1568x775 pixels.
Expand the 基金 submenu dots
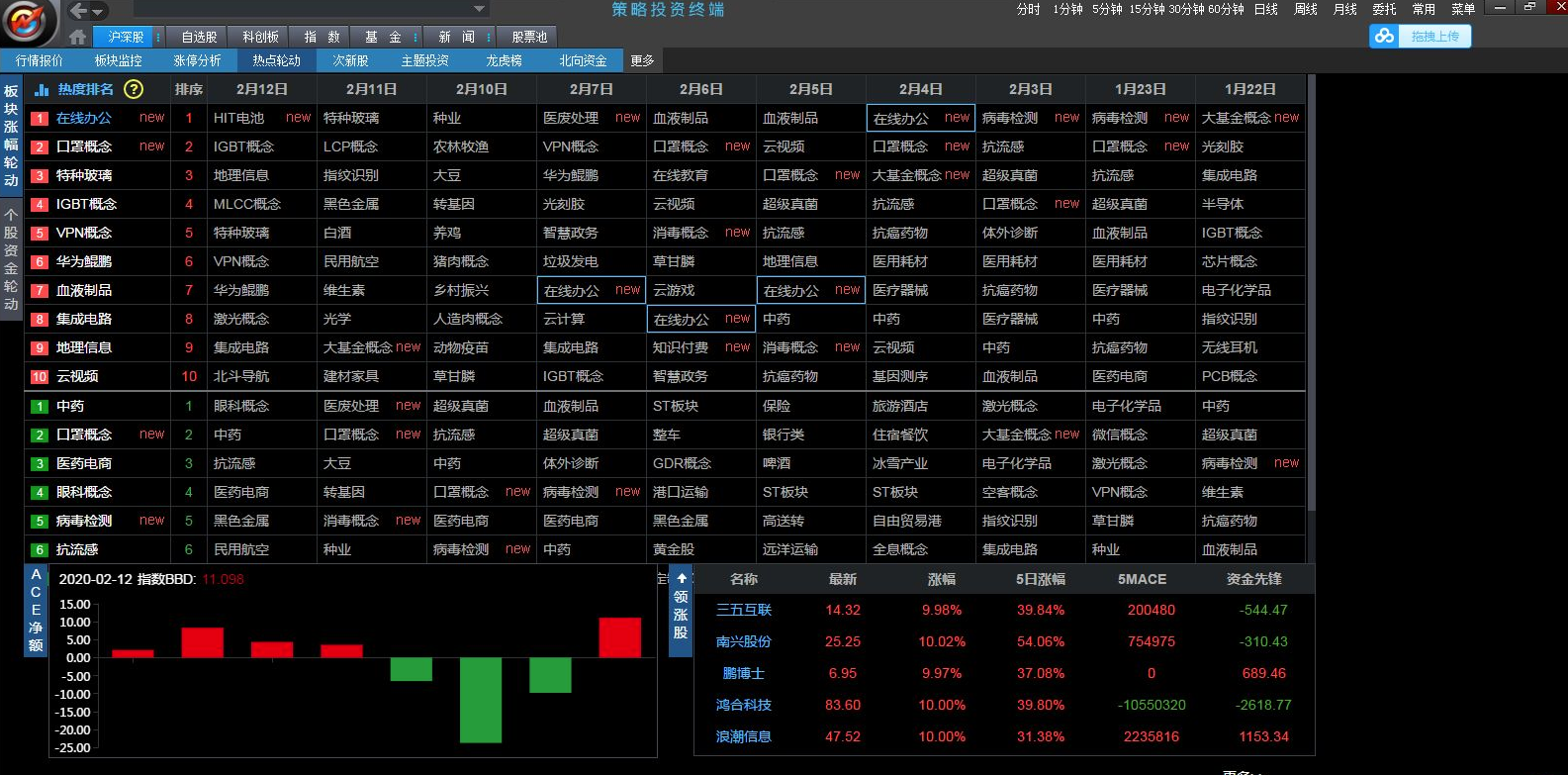[x=415, y=37]
